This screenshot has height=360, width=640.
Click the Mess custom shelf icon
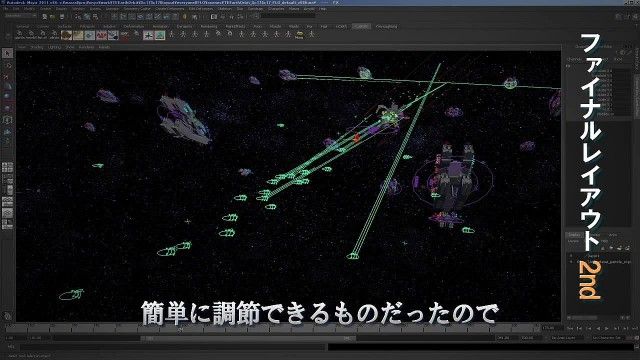coord(300,35)
